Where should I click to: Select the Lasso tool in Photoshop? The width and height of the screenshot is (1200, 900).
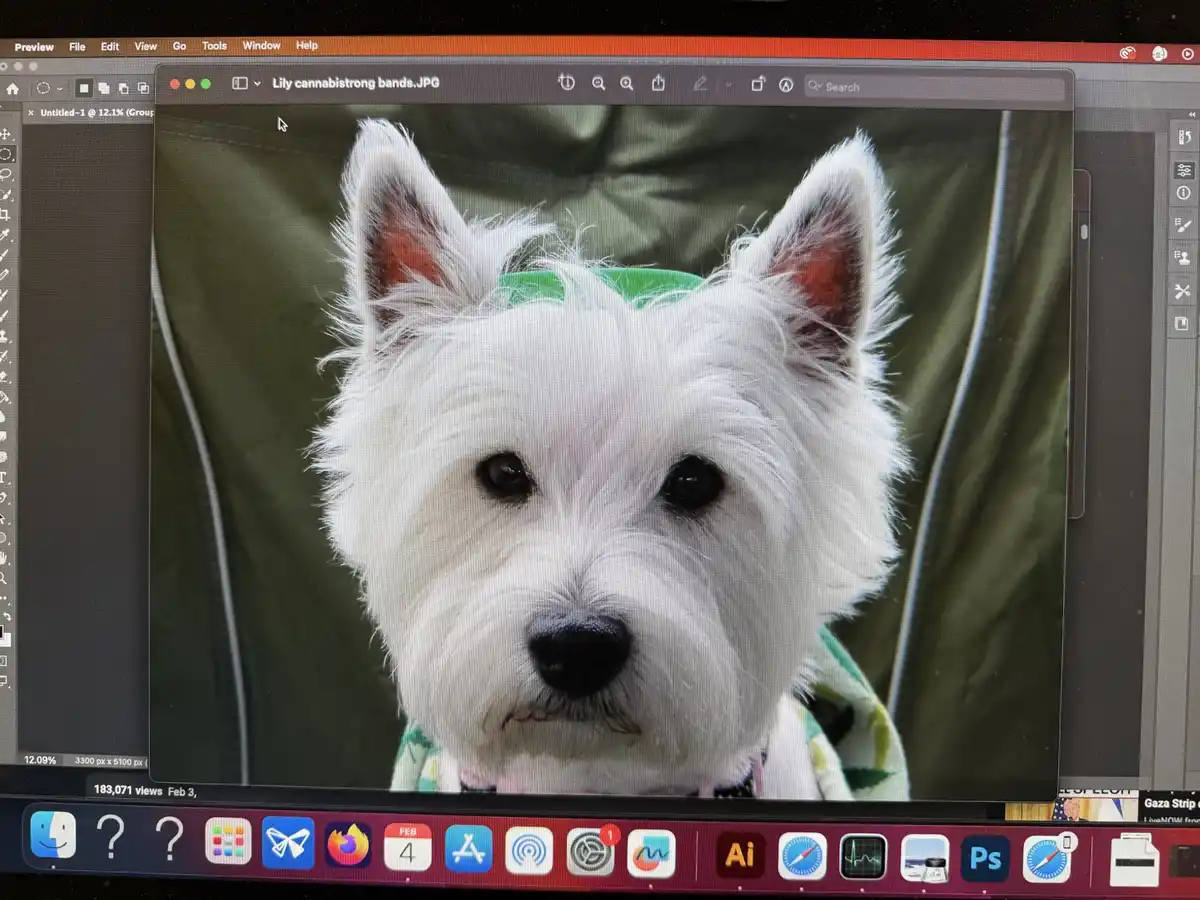pos(6,175)
